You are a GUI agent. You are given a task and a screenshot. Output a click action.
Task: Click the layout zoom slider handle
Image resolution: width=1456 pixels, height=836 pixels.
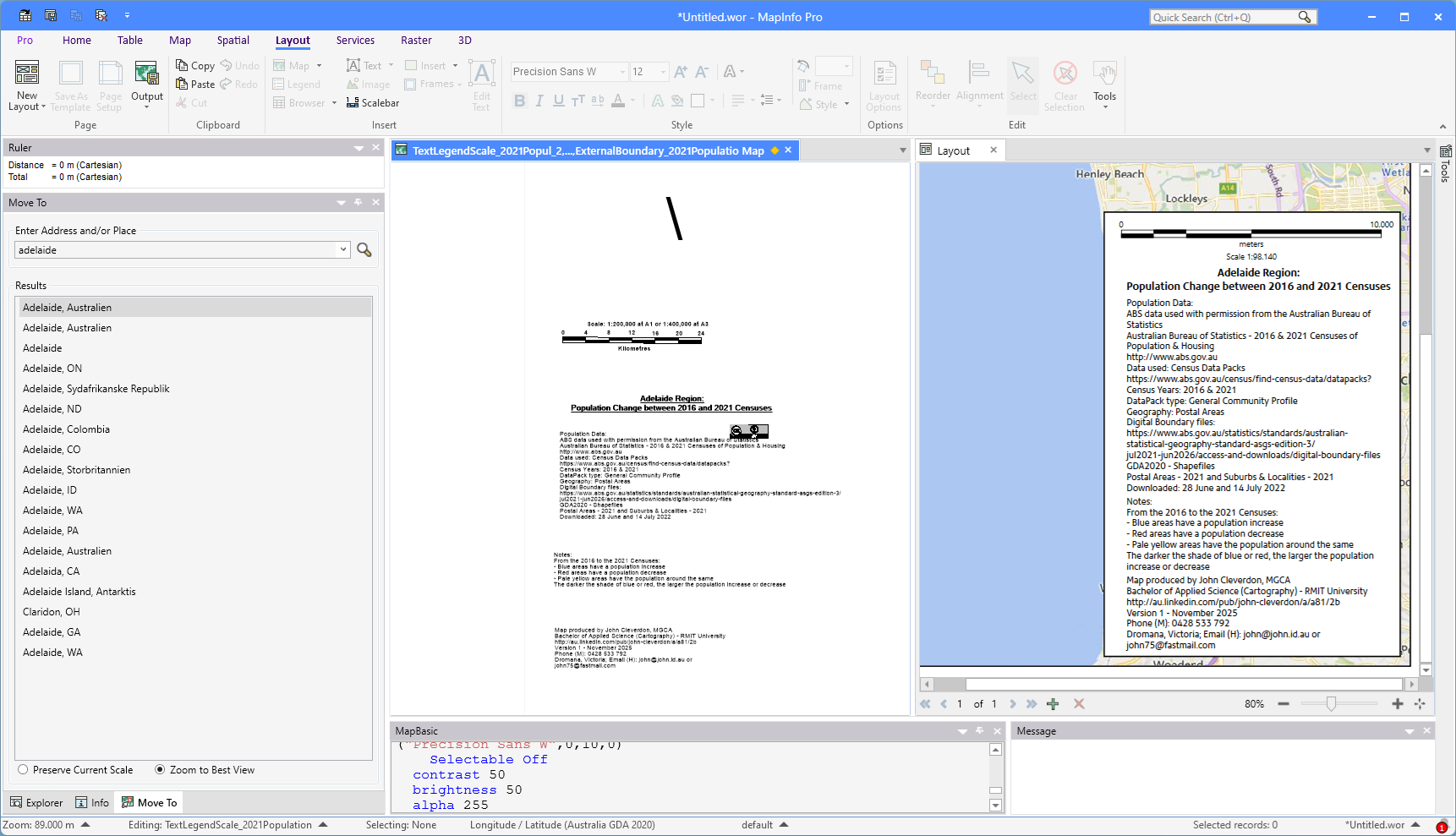[x=1331, y=704]
